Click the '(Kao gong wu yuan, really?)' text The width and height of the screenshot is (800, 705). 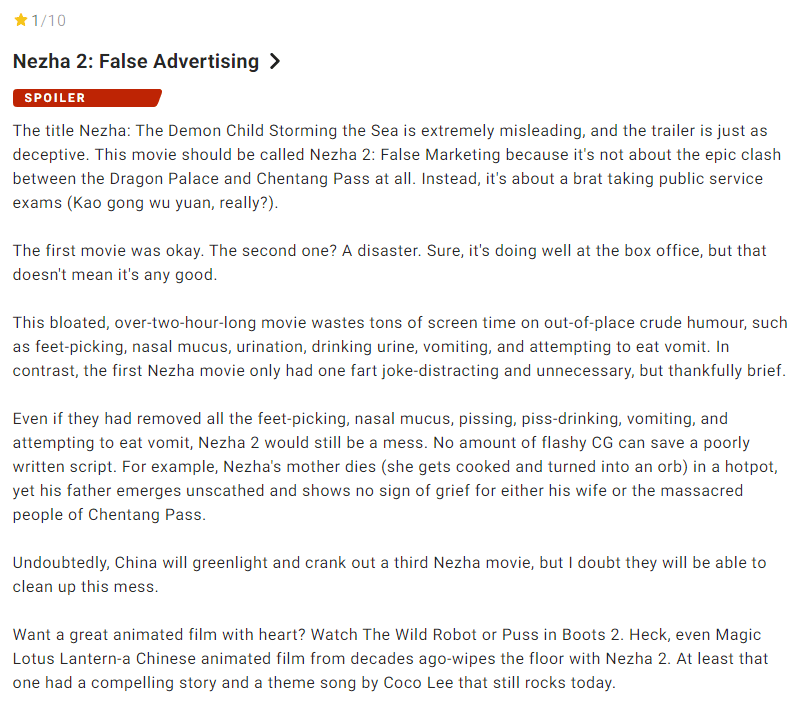172,203
